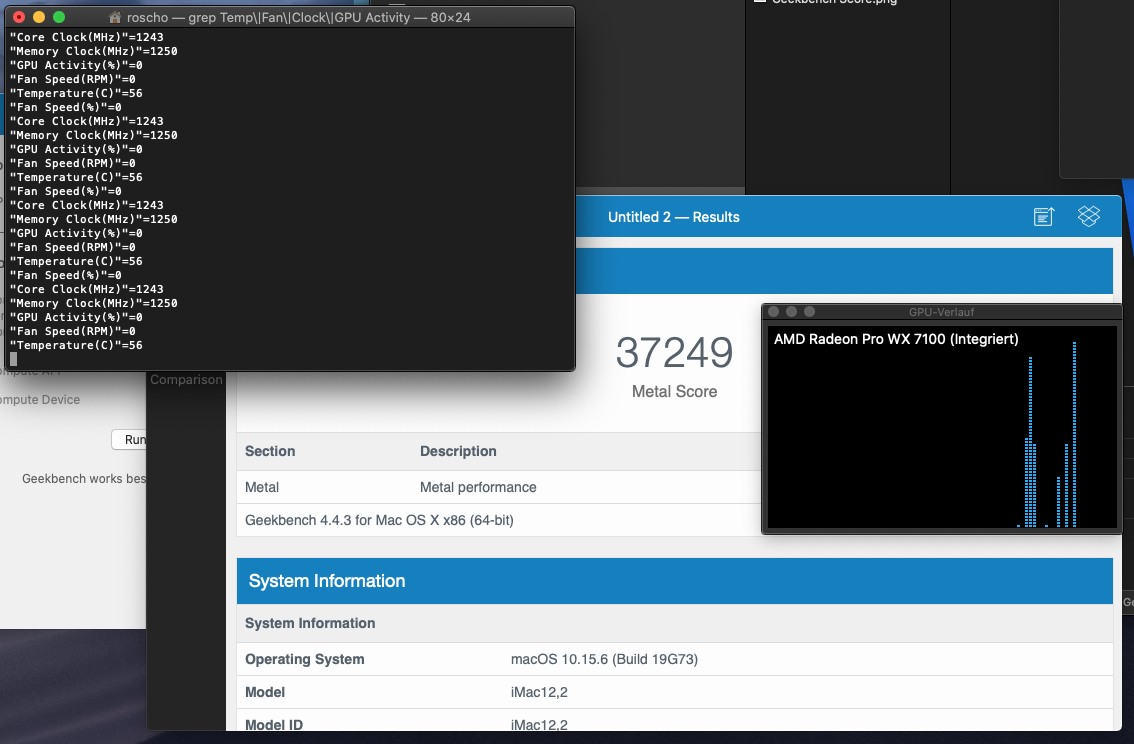Close the GPU-Verlauf window

tap(773, 312)
